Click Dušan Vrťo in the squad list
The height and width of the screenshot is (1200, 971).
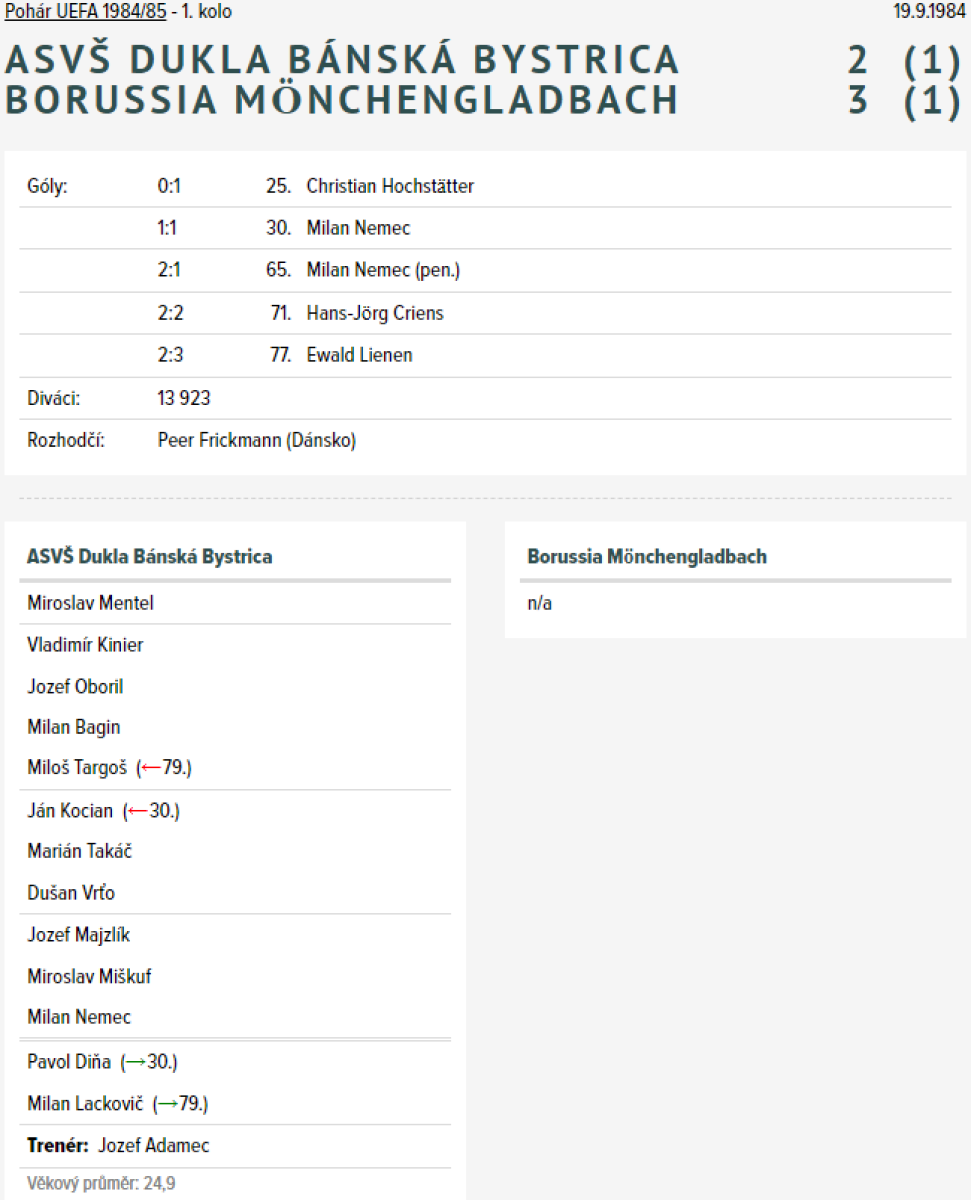pos(71,893)
